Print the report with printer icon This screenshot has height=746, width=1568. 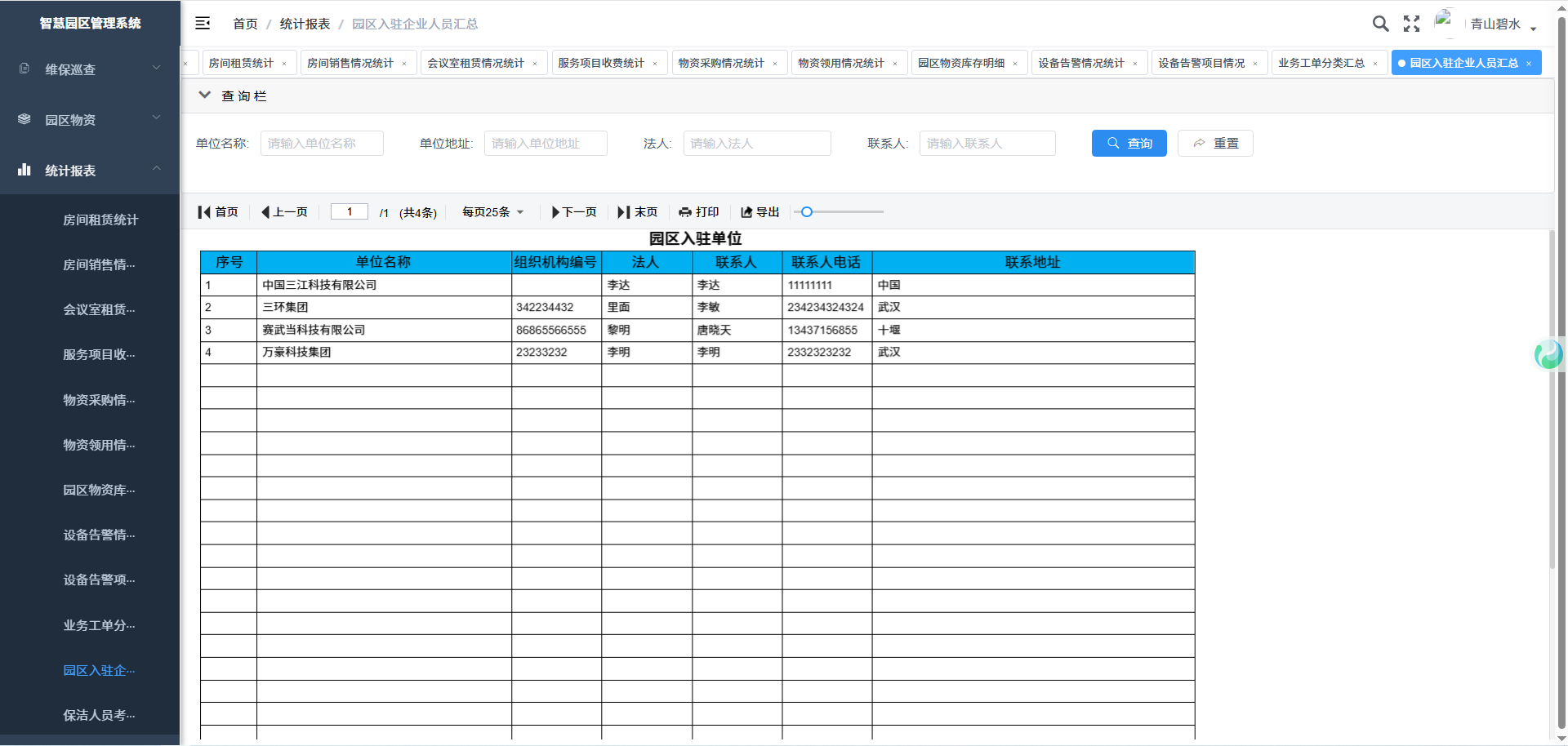pyautogui.click(x=698, y=212)
